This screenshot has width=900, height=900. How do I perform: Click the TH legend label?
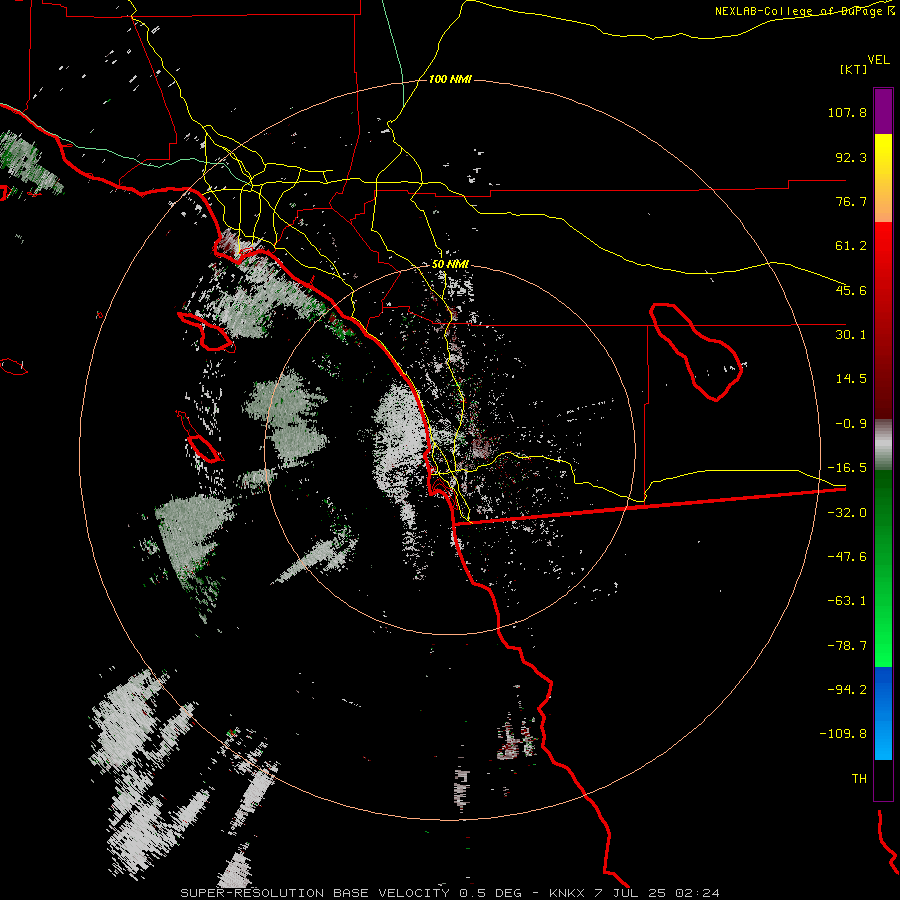tap(859, 779)
